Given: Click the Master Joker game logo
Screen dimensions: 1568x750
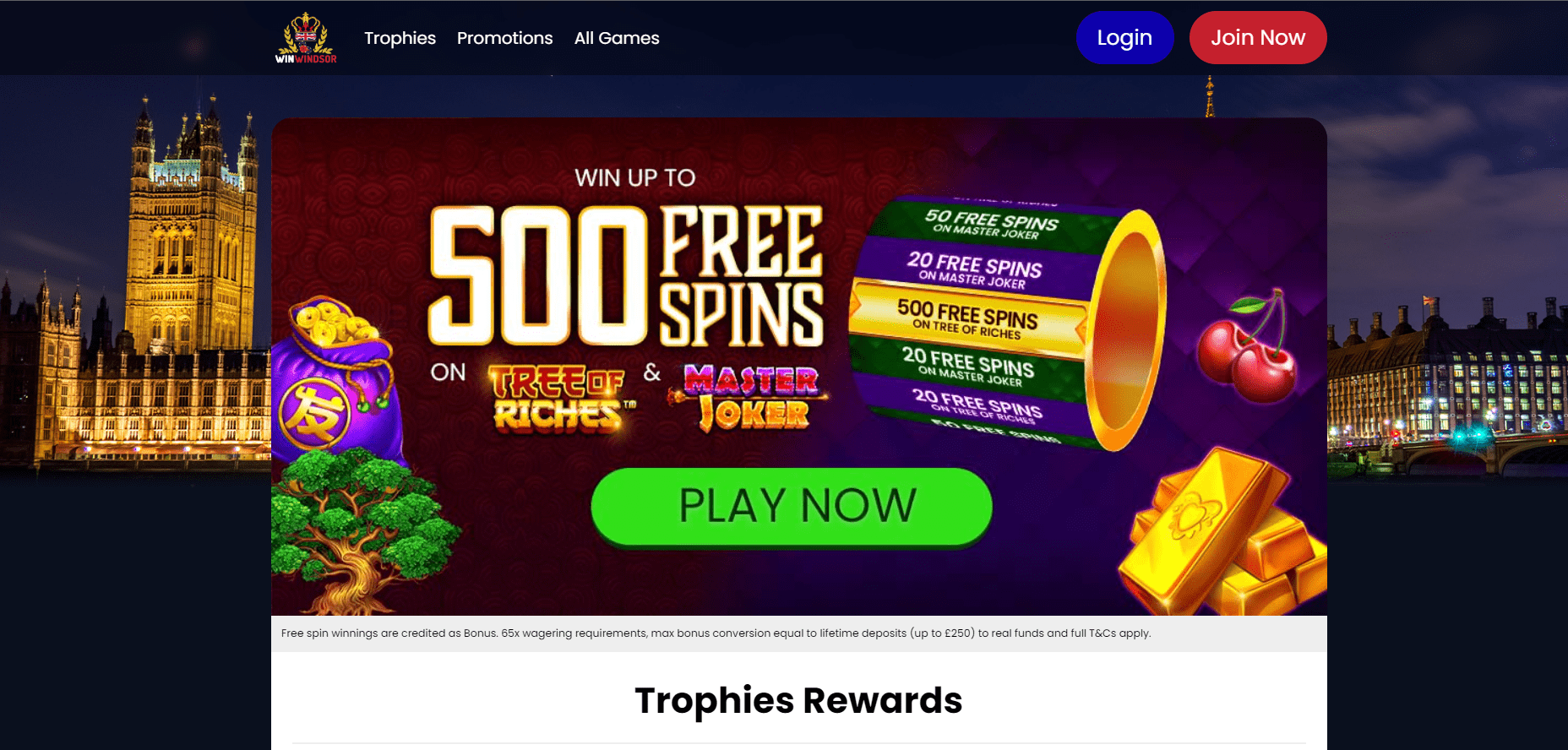Looking at the screenshot, I should click(749, 397).
